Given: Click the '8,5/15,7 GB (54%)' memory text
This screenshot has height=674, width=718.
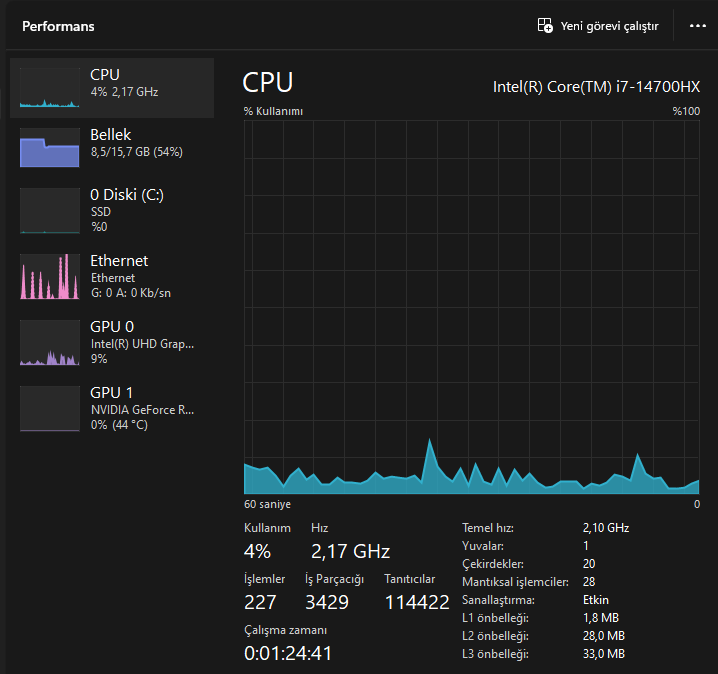Looking at the screenshot, I should click(x=136, y=152).
